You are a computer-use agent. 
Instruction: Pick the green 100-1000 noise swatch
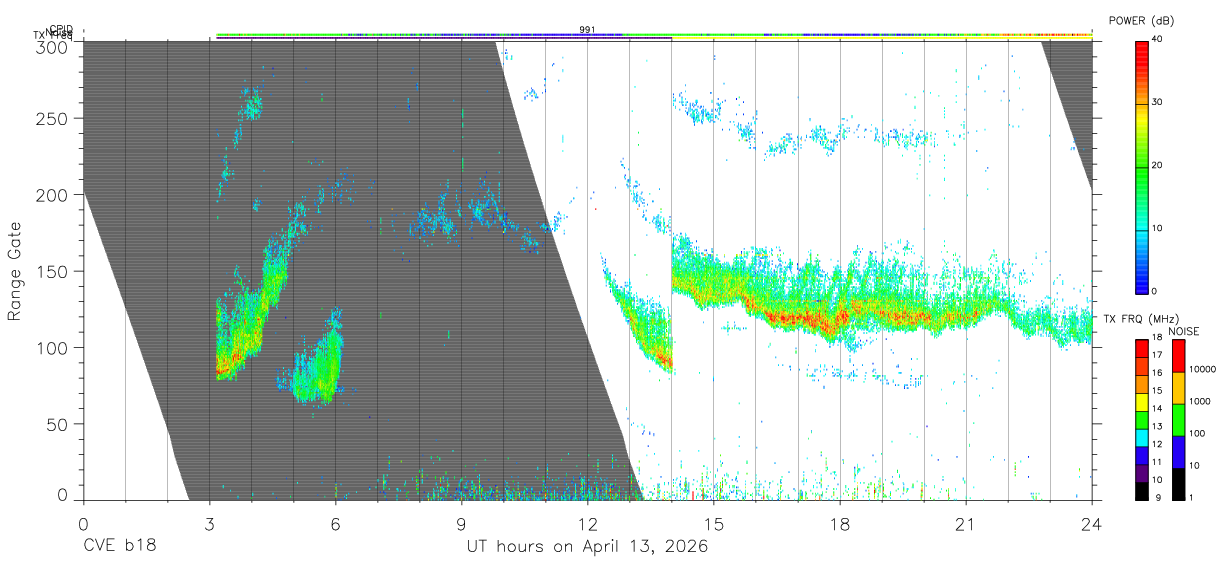point(1178,420)
